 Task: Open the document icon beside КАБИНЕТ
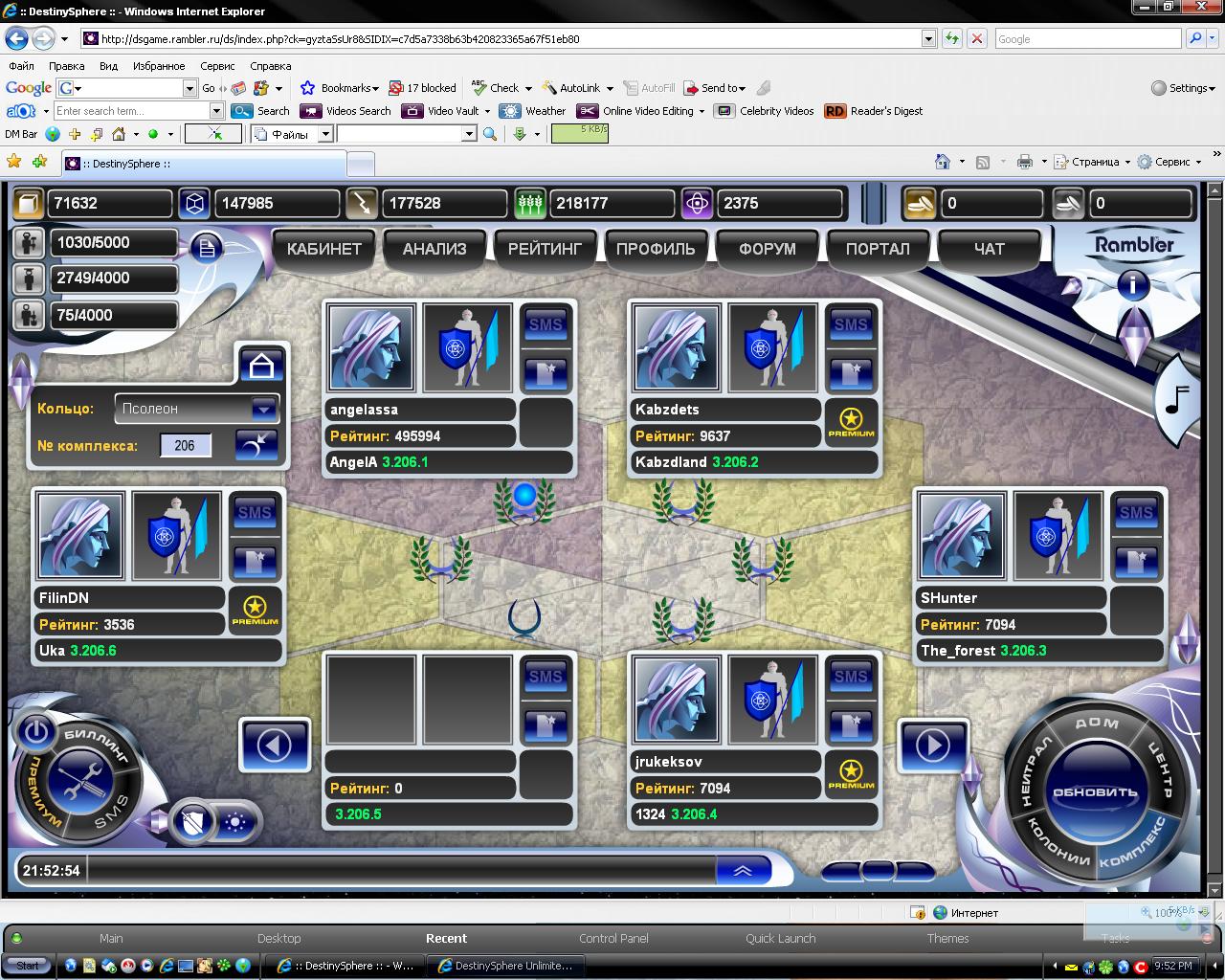click(206, 249)
